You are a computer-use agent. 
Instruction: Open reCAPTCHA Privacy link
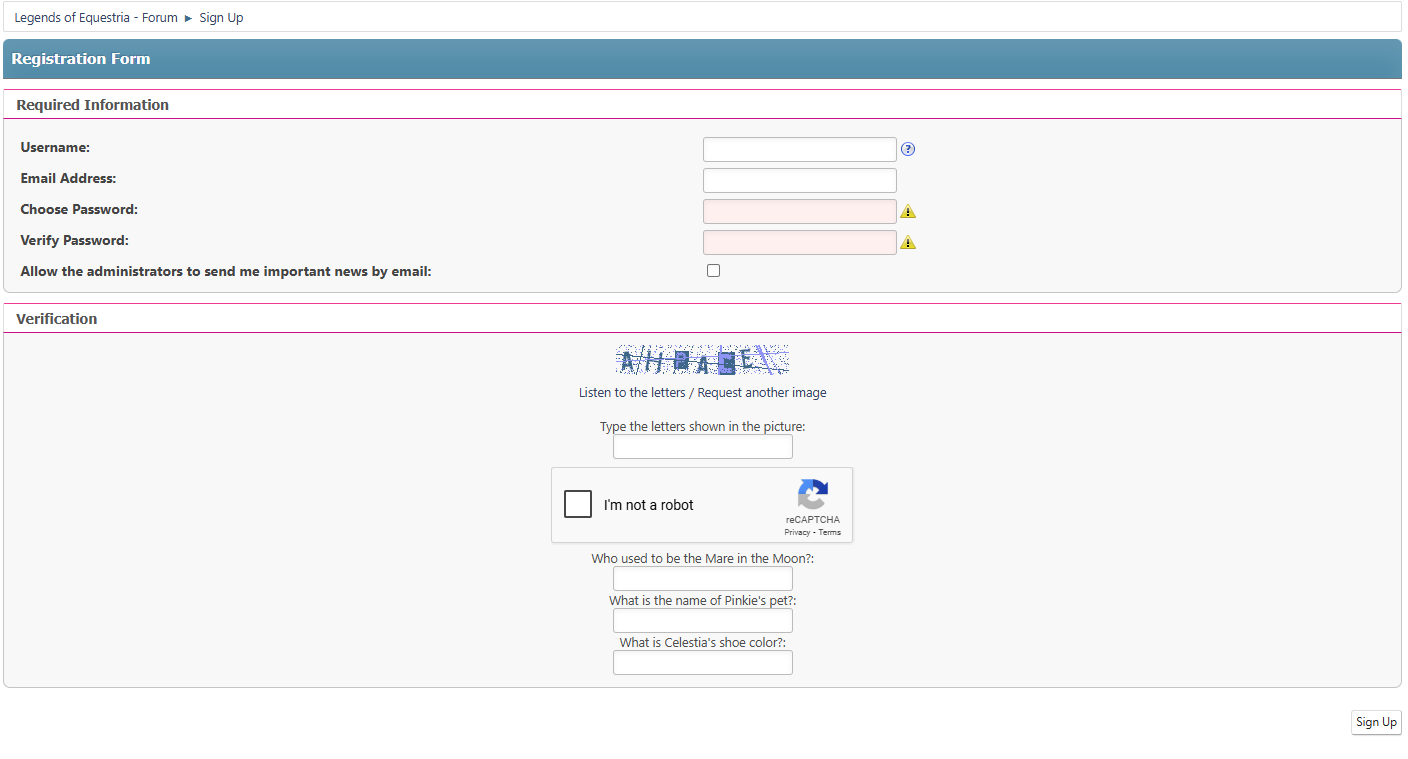tap(797, 532)
